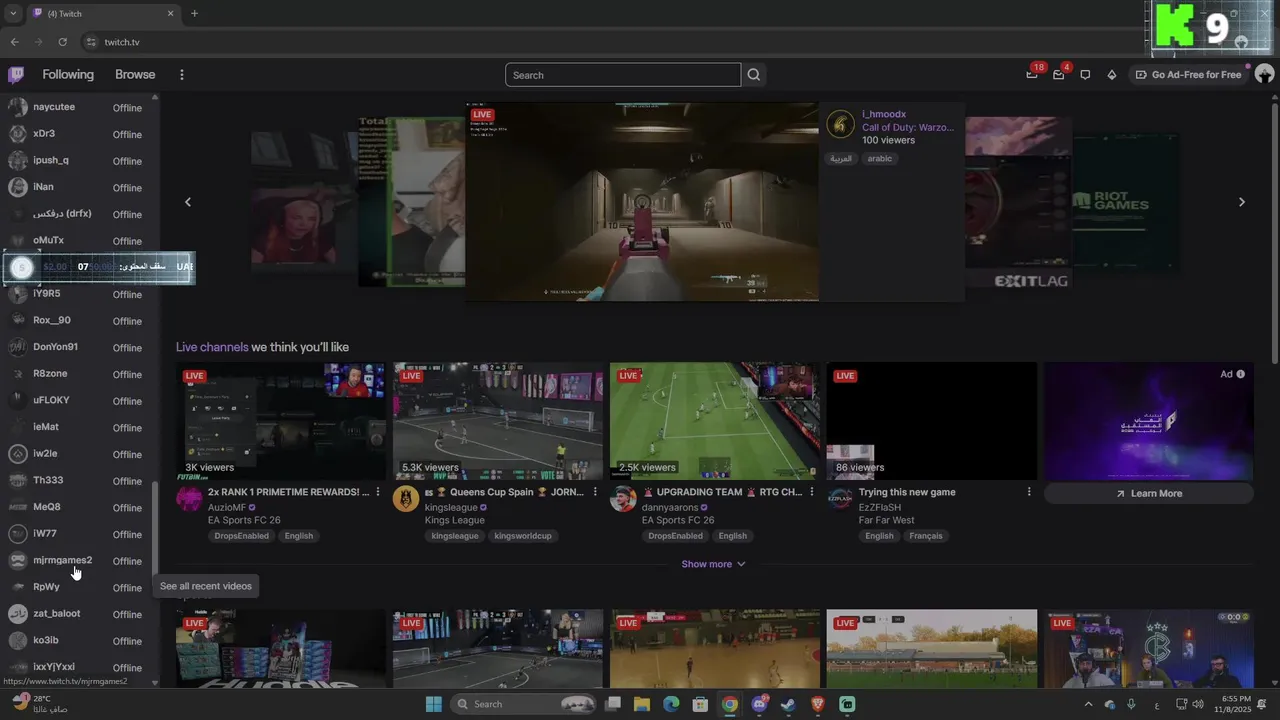The height and width of the screenshot is (720, 1280).
Task: Click the Get Bits diamond icon
Action: (x=1111, y=75)
